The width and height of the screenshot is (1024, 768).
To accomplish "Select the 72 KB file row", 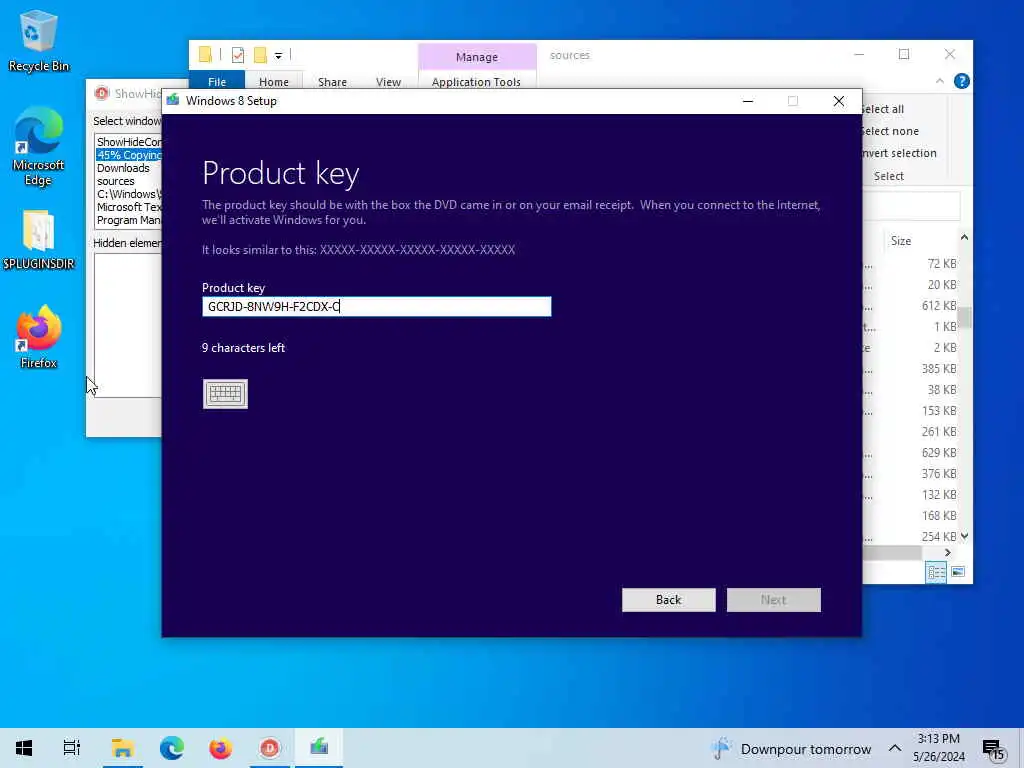I will click(911, 264).
